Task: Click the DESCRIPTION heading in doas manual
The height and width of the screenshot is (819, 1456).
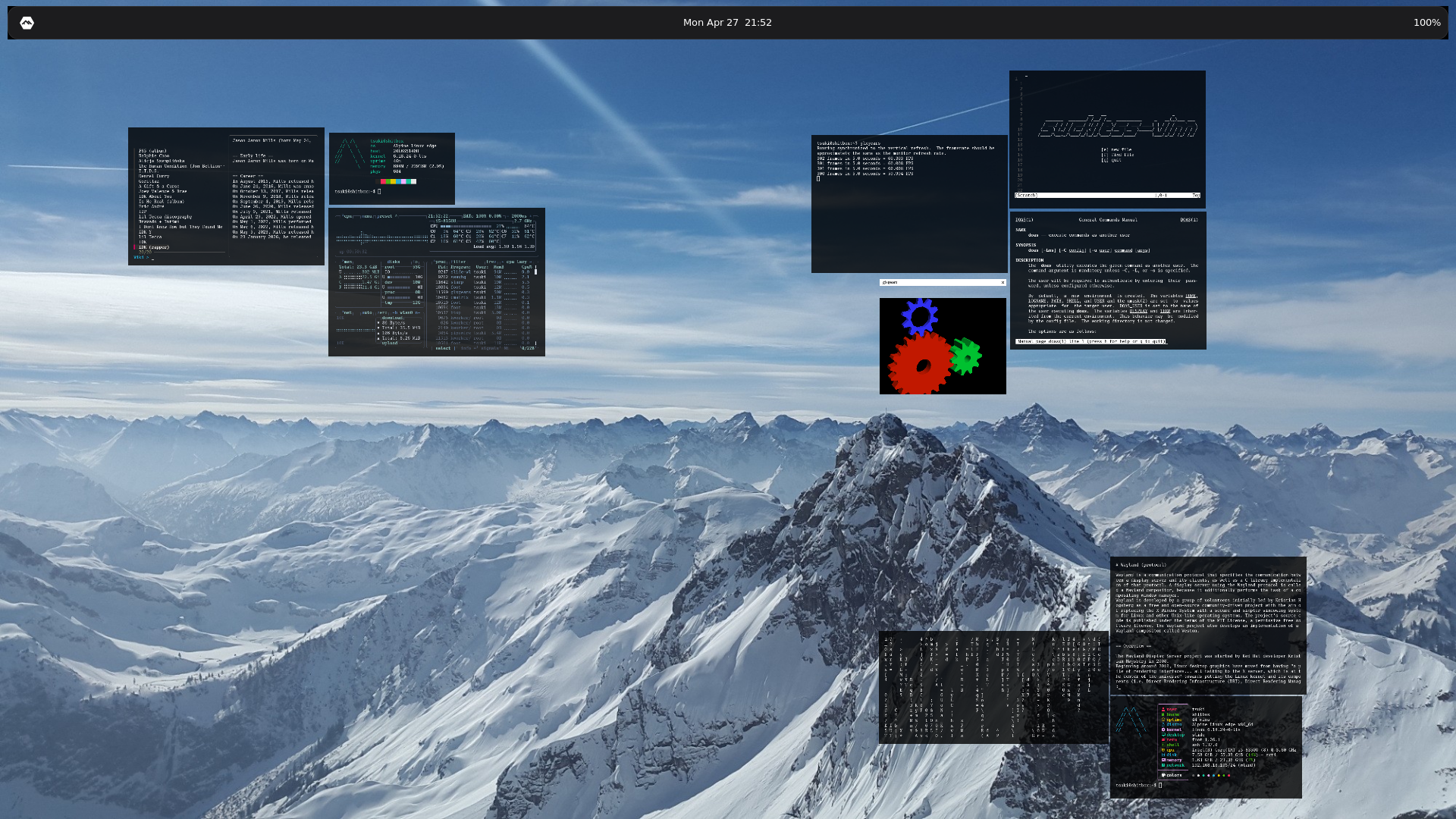Action: (1029, 260)
